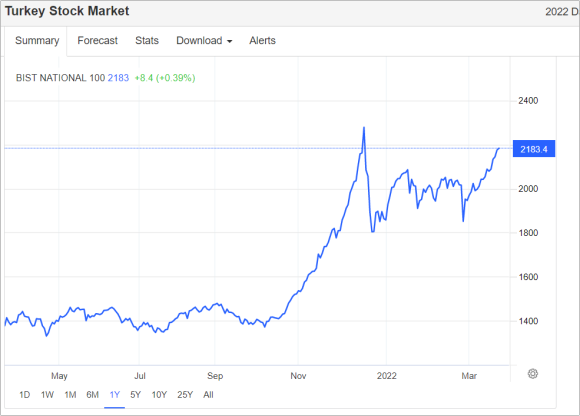Select the 5Y time range
Viewport: 580px width, 416px height.
[135, 395]
